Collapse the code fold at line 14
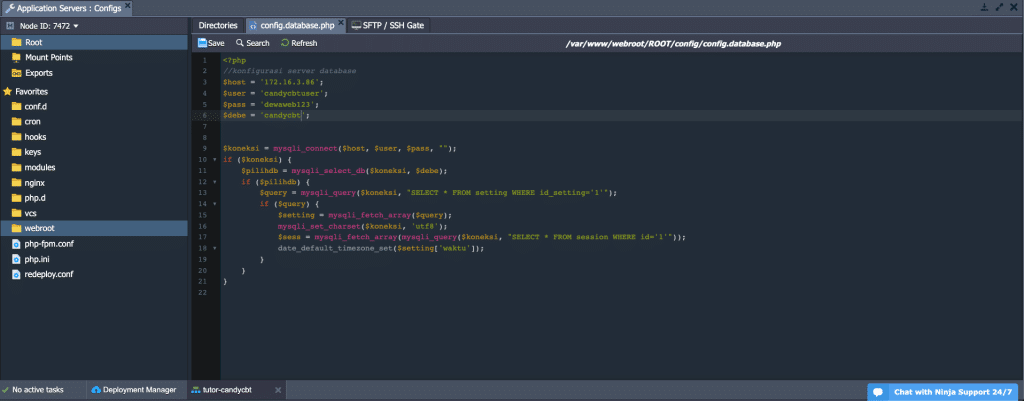Viewport: 1024px width, 401px height. 215,203
